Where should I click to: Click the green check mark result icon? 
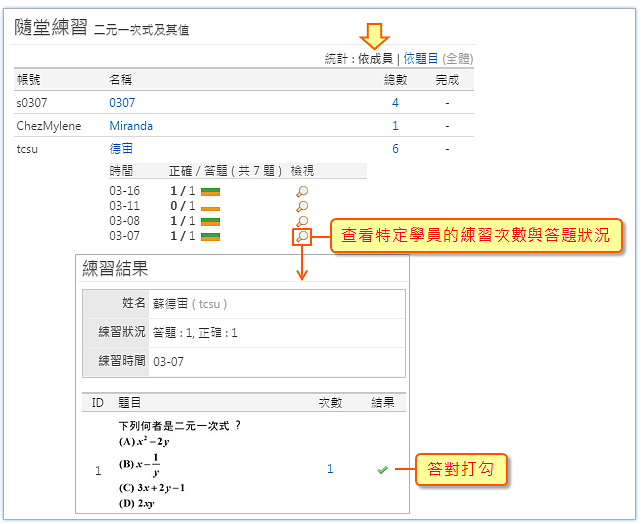382,469
